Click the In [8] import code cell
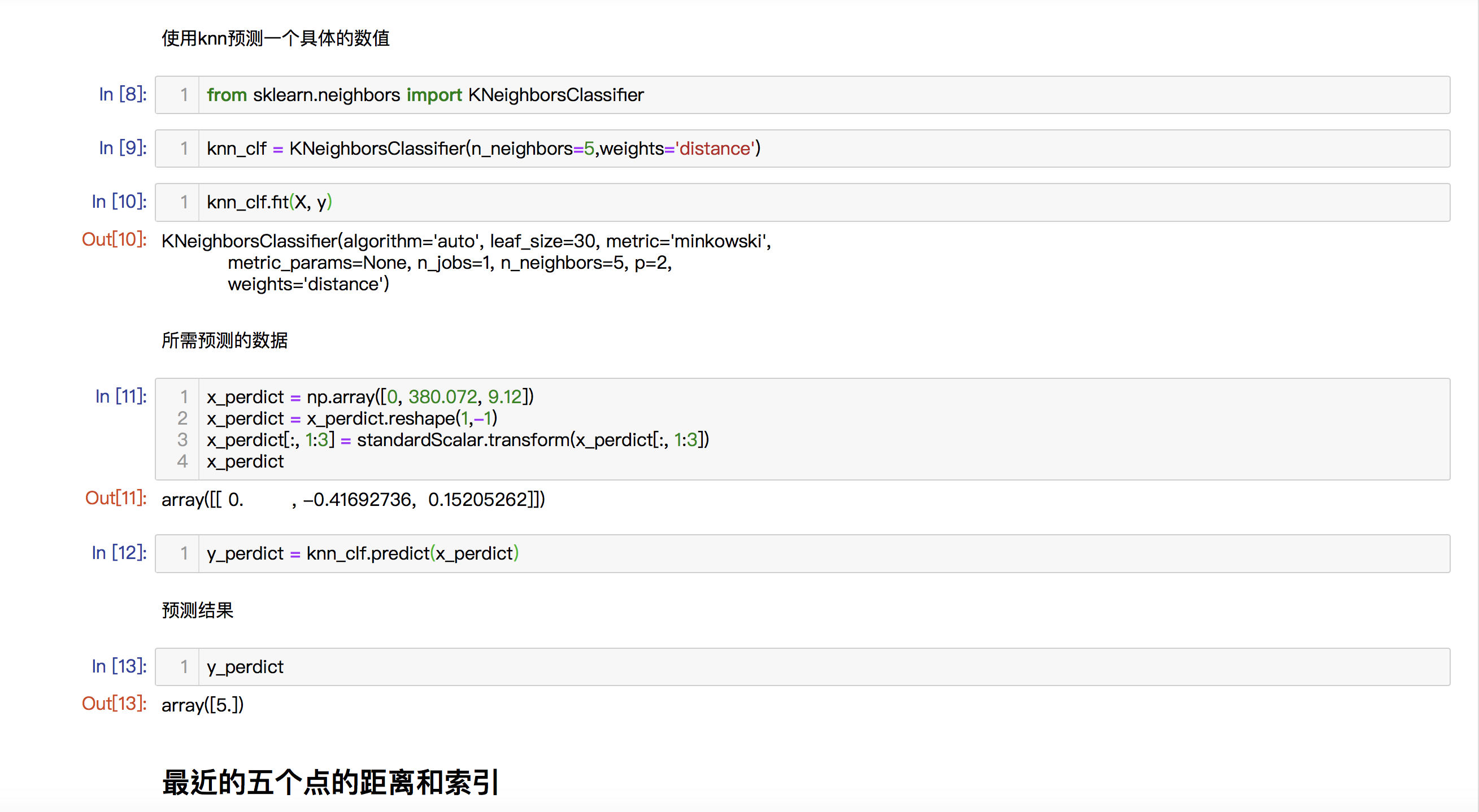 click(802, 95)
